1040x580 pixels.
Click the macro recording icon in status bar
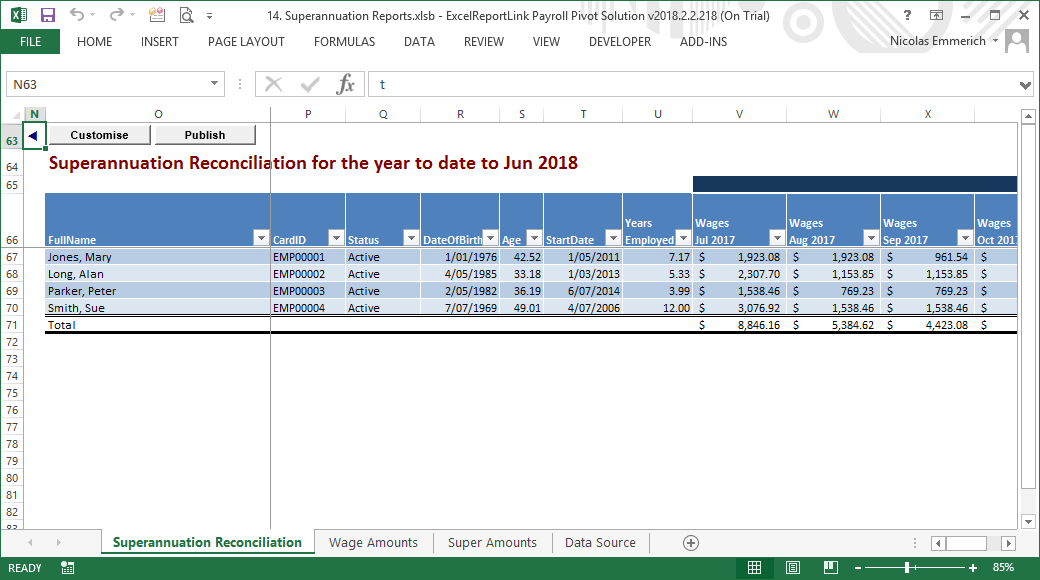[x=66, y=567]
